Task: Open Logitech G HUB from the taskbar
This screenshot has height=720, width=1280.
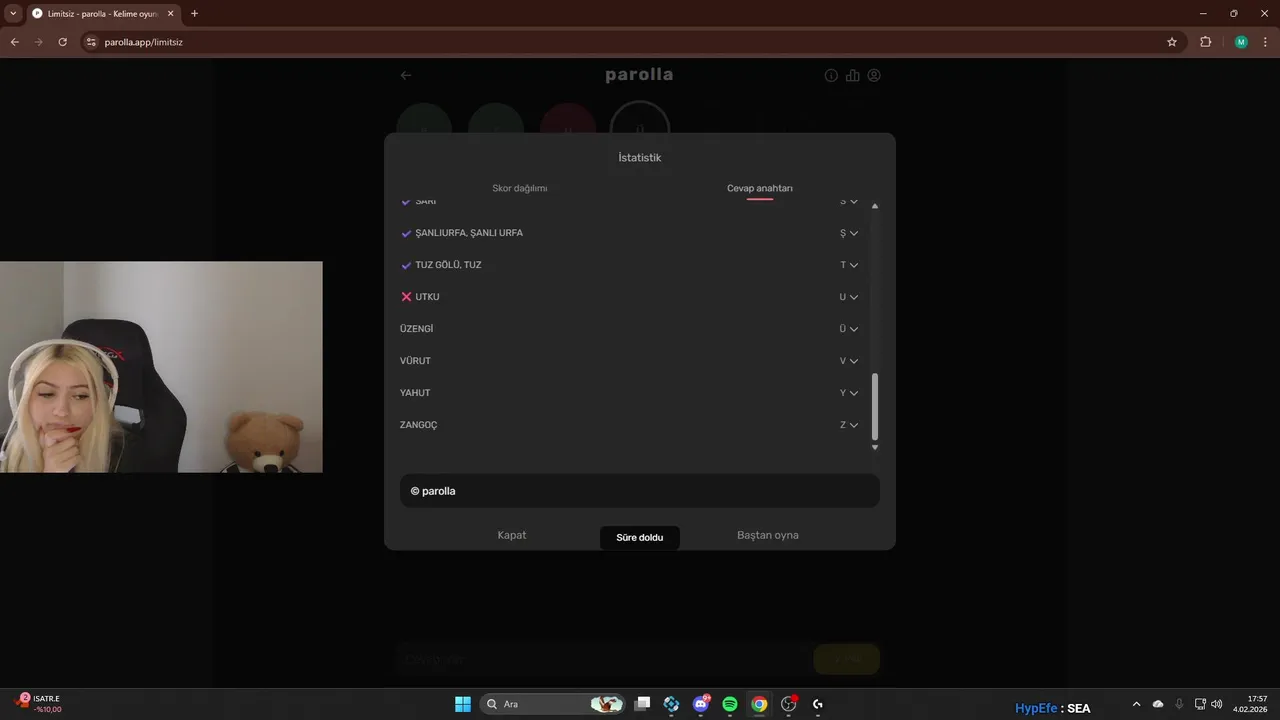Action: pos(818,704)
